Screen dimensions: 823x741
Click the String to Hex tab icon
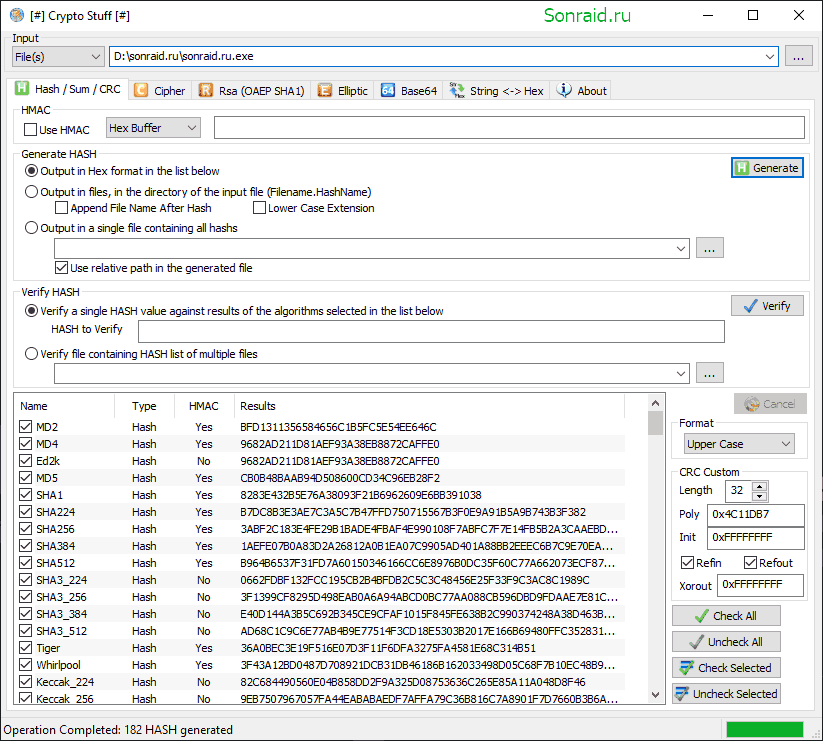coord(457,90)
